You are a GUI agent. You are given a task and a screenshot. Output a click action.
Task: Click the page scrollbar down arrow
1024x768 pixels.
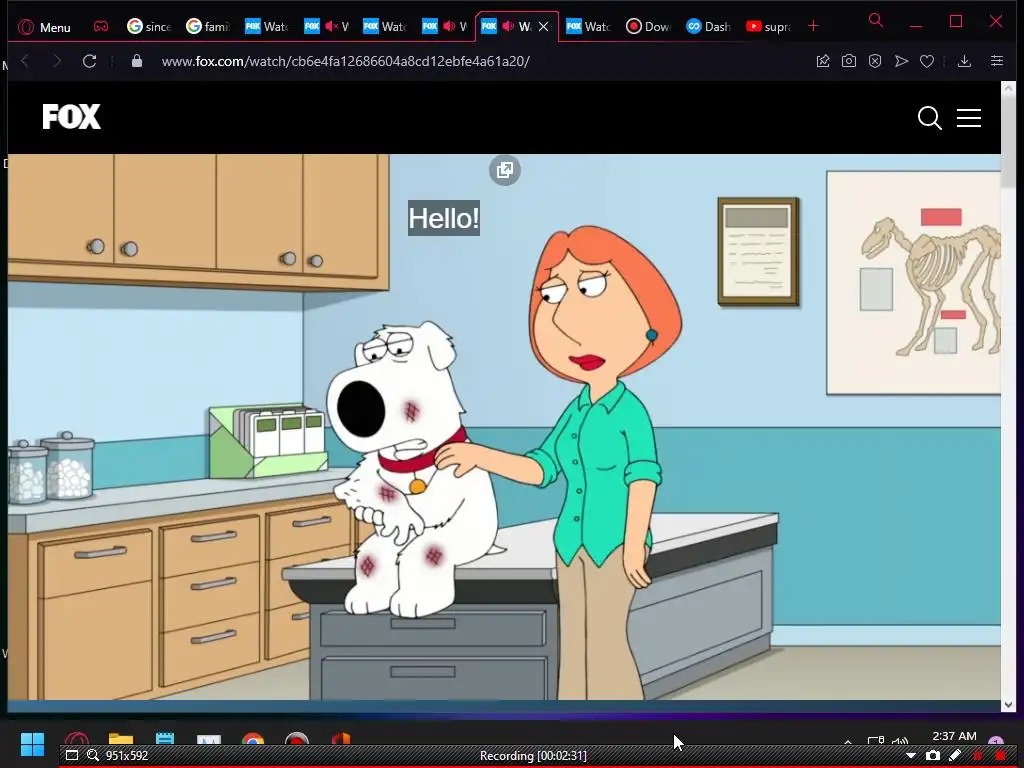click(x=1008, y=705)
